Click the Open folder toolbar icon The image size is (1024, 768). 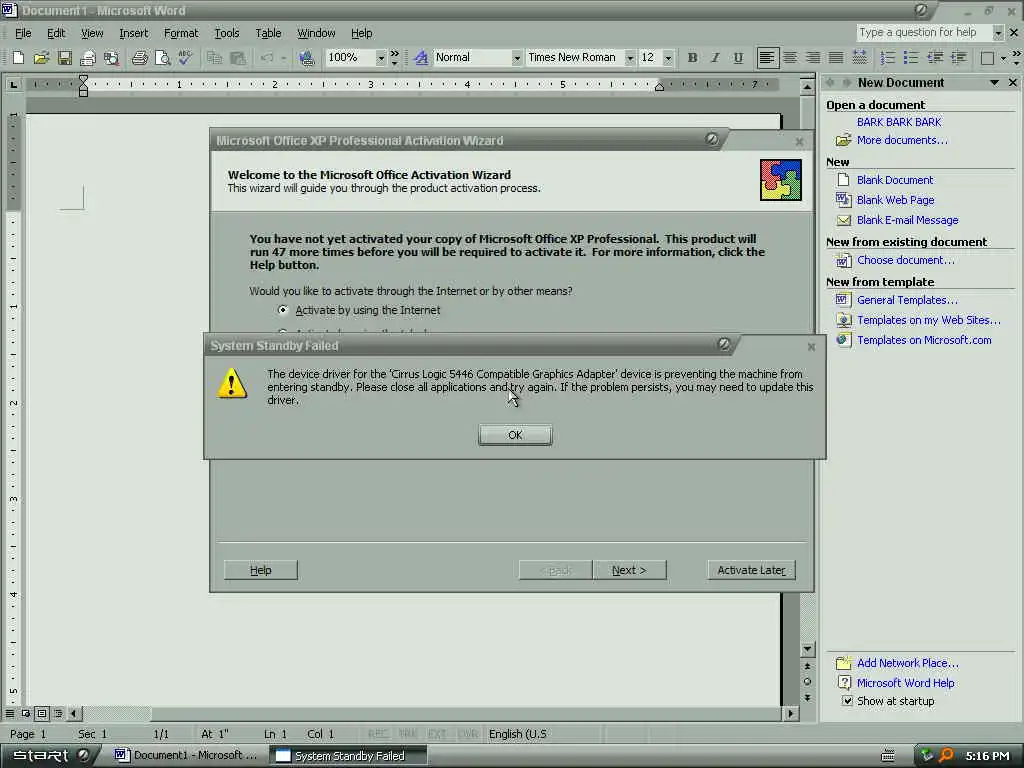41,58
